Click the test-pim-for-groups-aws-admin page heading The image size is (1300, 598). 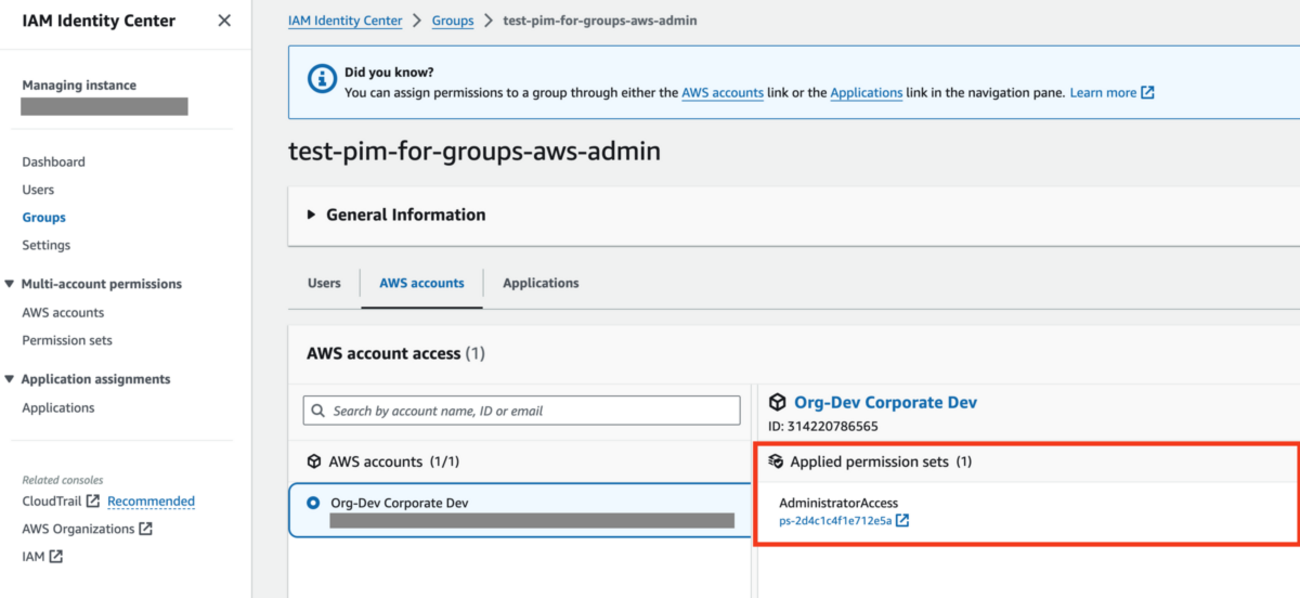click(x=474, y=151)
